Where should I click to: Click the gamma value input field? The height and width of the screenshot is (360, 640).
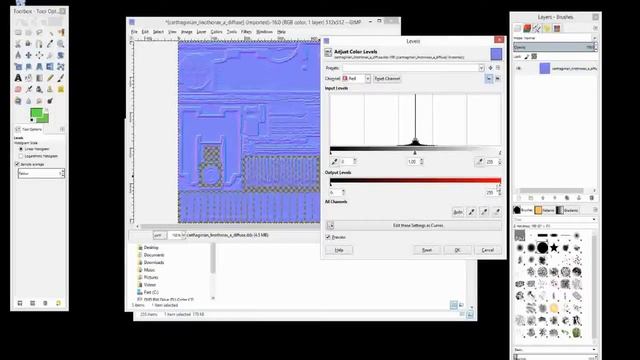pyautogui.click(x=413, y=162)
